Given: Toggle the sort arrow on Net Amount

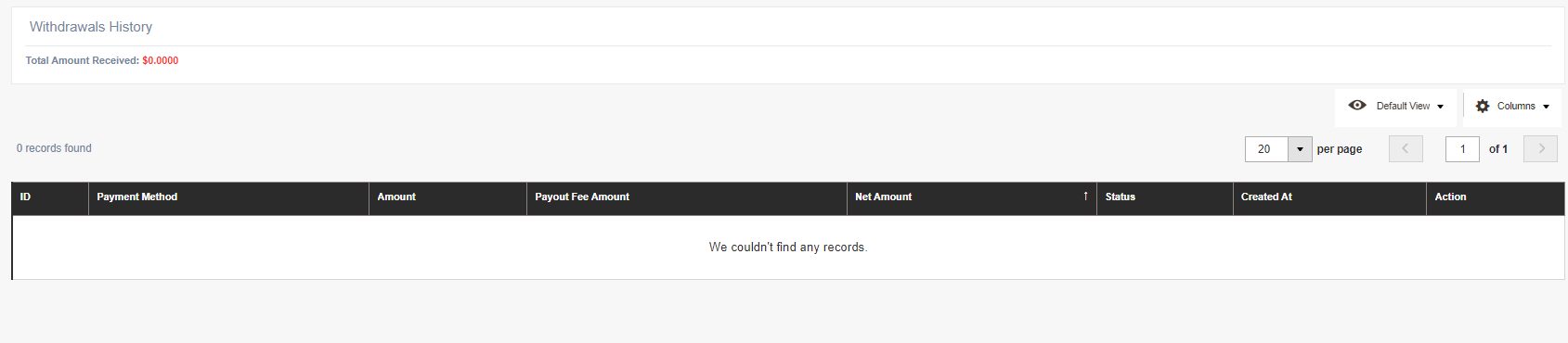Looking at the screenshot, I should click(x=1085, y=197).
